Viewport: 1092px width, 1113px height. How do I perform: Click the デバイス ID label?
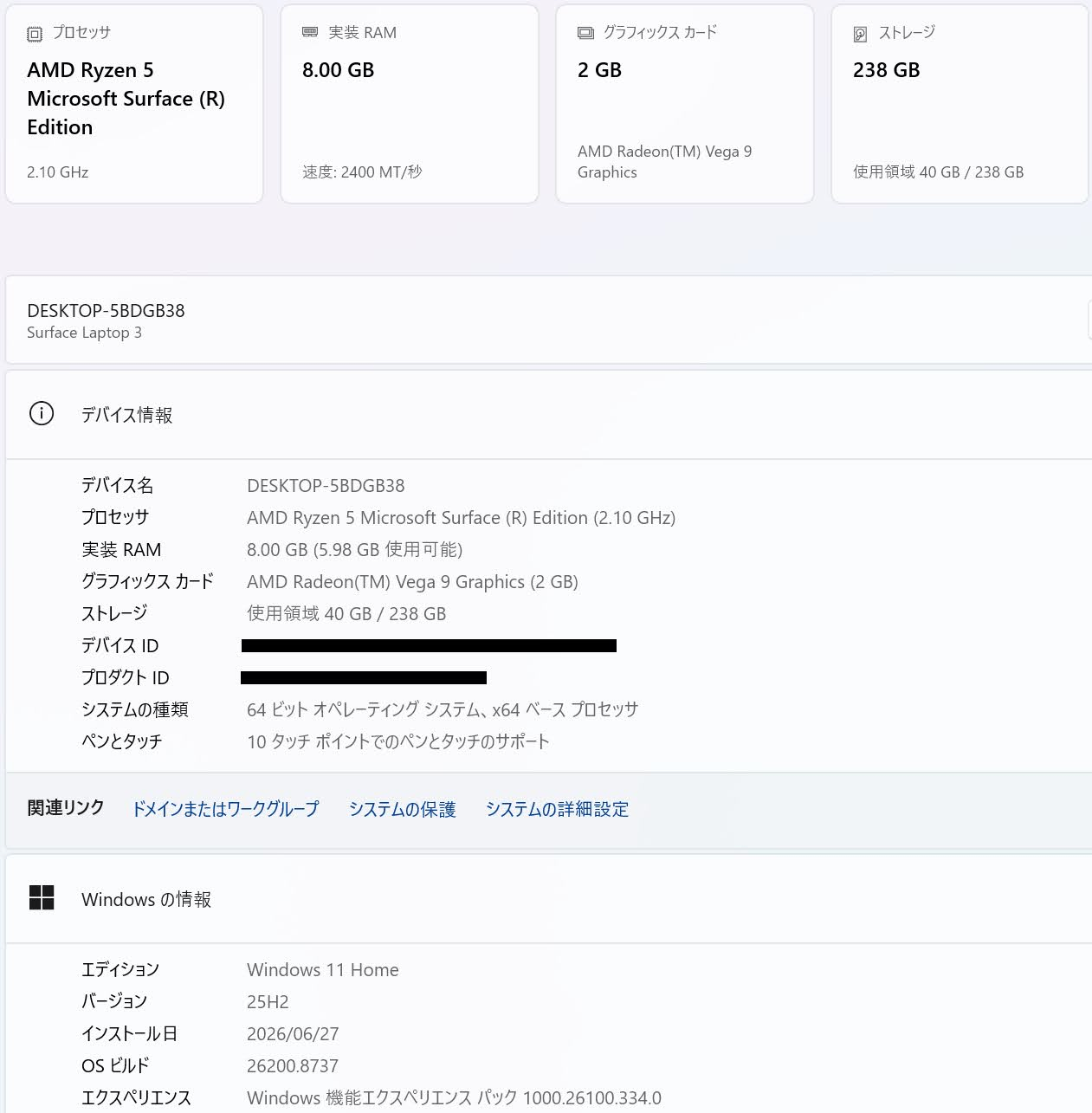click(x=120, y=646)
